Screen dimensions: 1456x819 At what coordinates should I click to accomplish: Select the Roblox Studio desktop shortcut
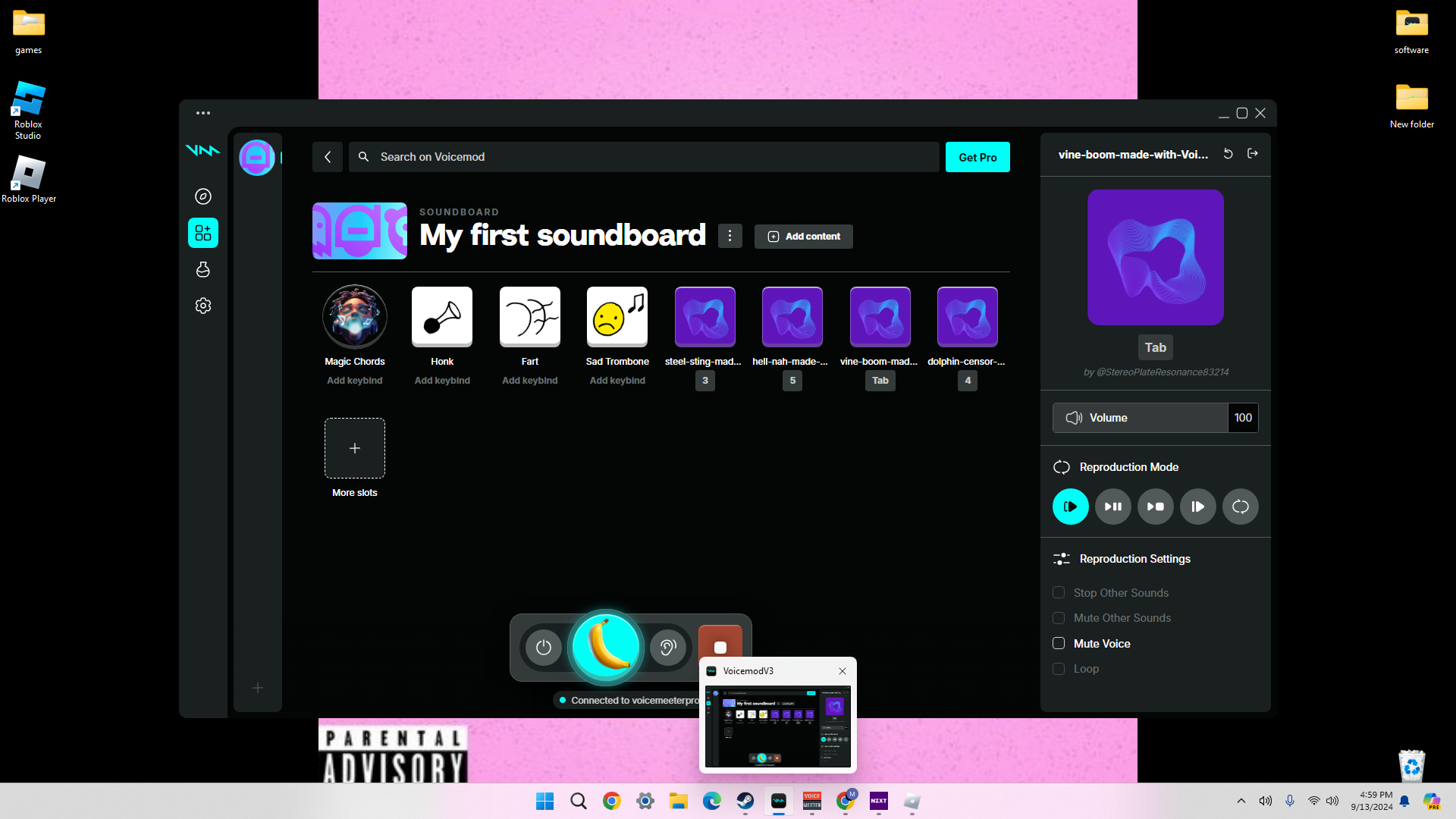coord(28,110)
